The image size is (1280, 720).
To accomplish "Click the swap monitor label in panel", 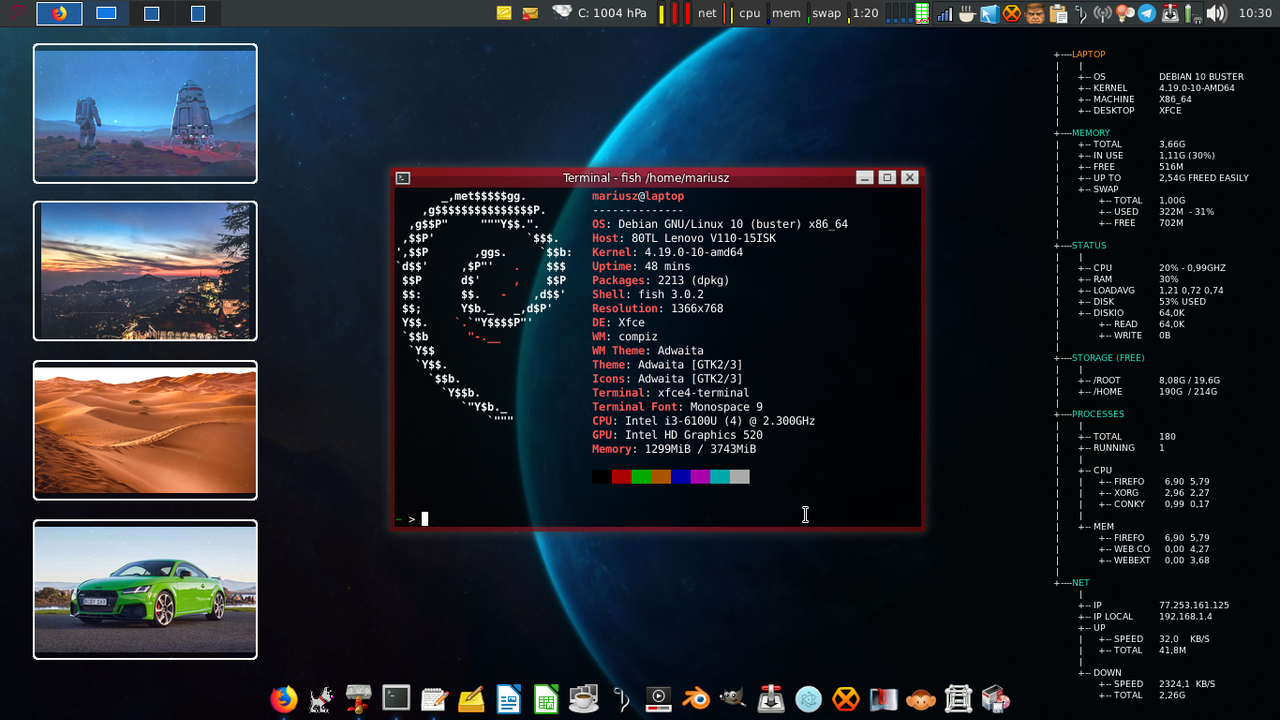I will click(x=826, y=13).
